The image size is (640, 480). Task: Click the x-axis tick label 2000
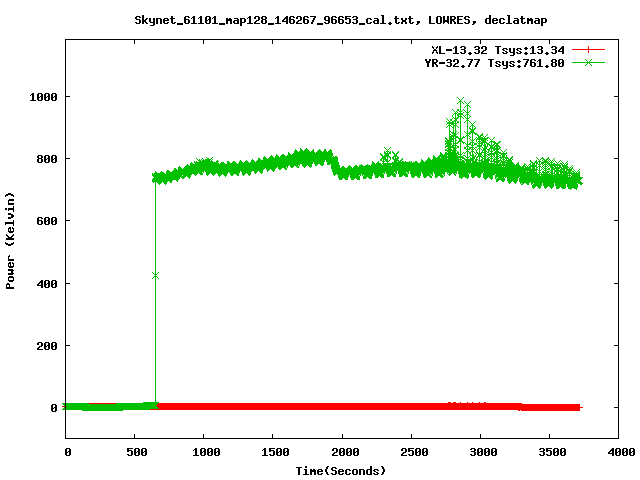pos(342,453)
